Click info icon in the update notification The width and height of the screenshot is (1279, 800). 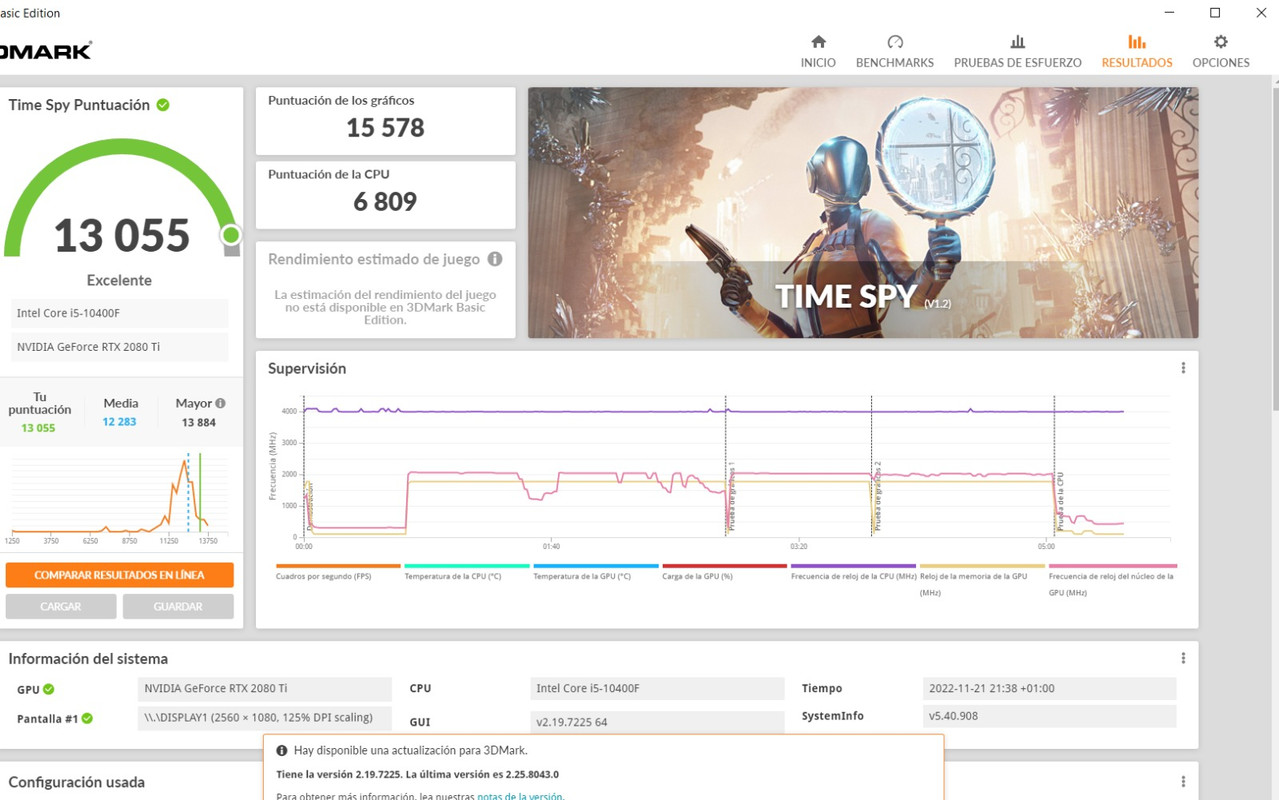point(282,750)
